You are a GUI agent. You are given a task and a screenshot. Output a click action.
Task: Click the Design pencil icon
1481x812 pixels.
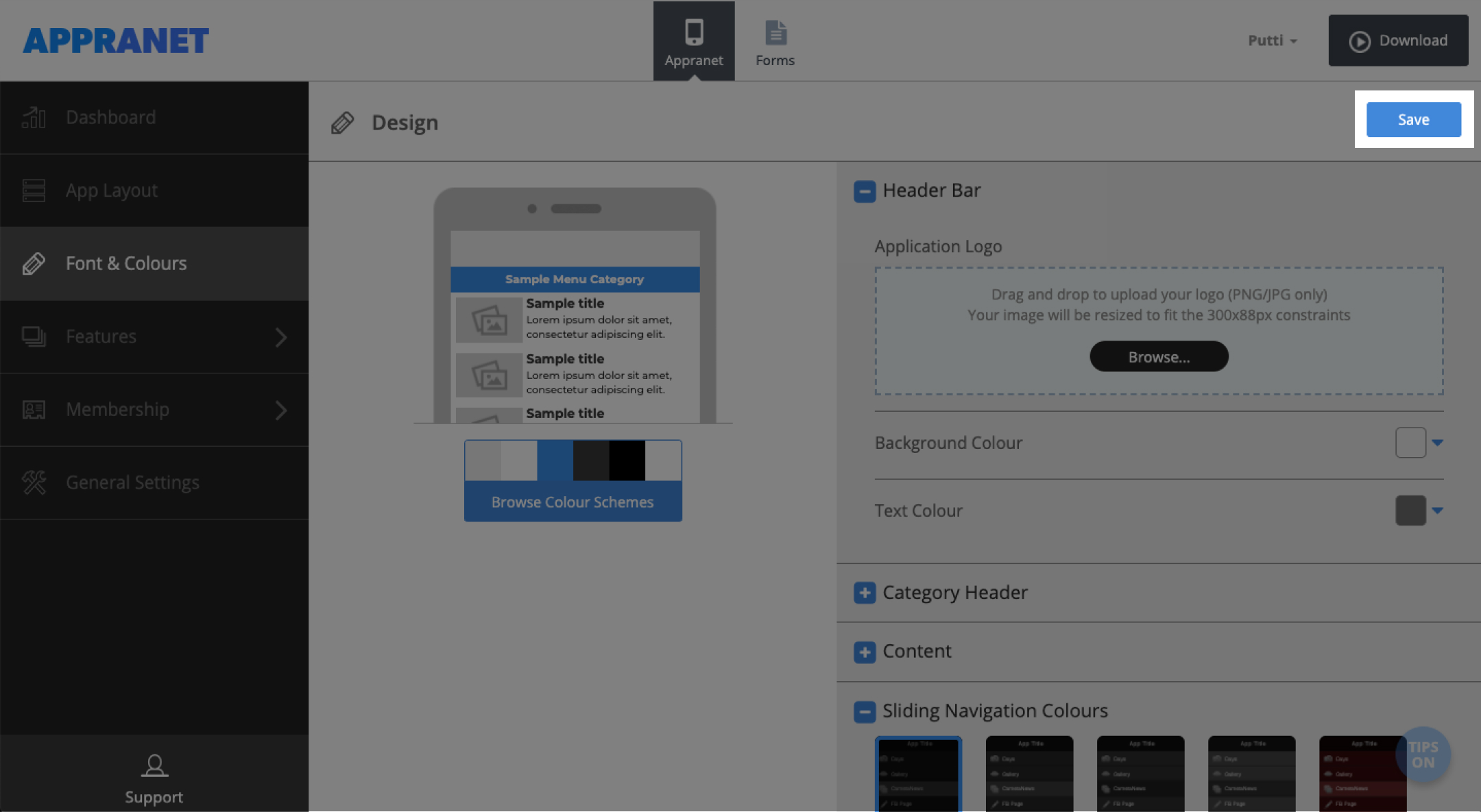pos(342,123)
